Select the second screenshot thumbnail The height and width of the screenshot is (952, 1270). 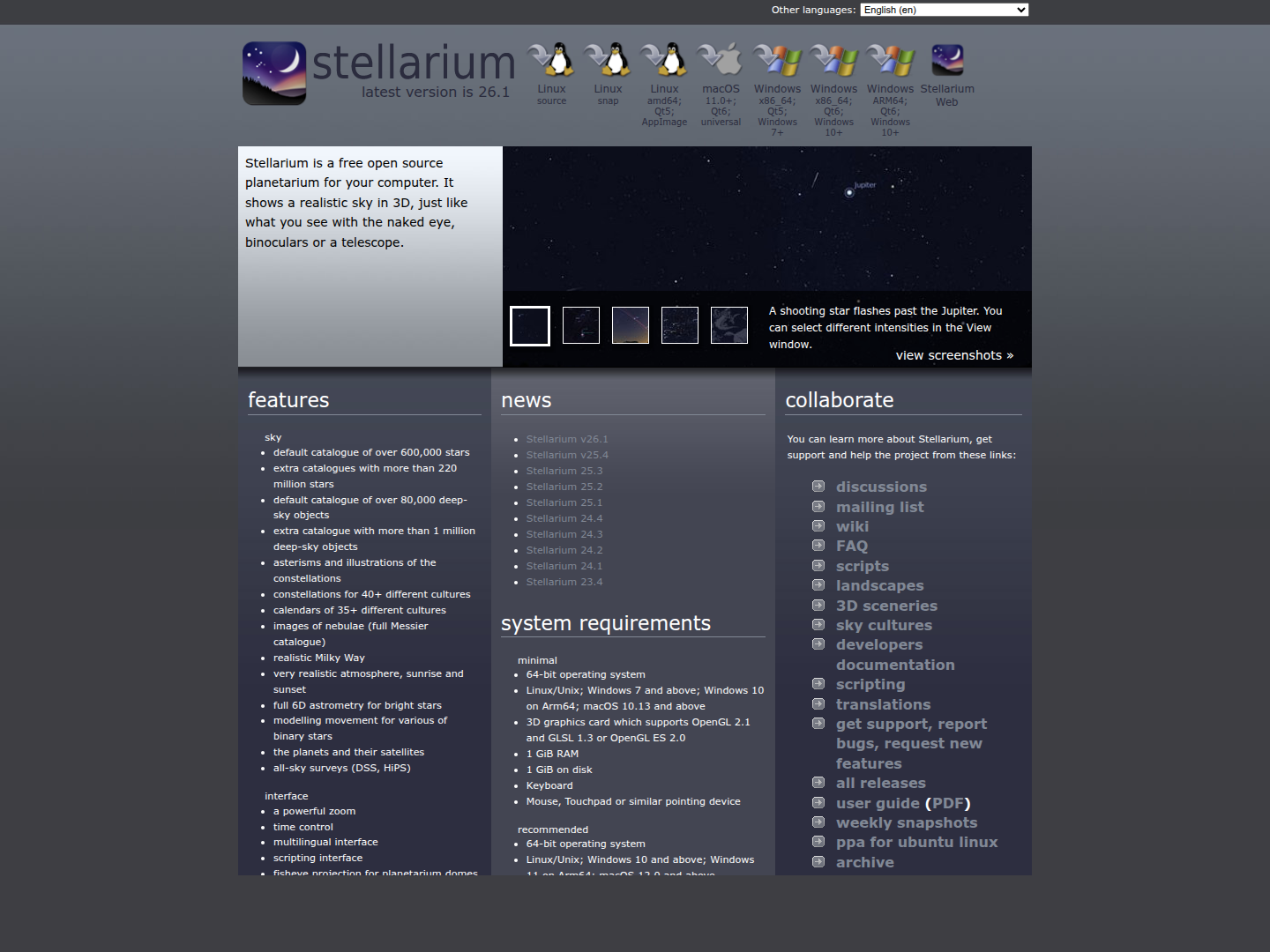click(x=581, y=325)
